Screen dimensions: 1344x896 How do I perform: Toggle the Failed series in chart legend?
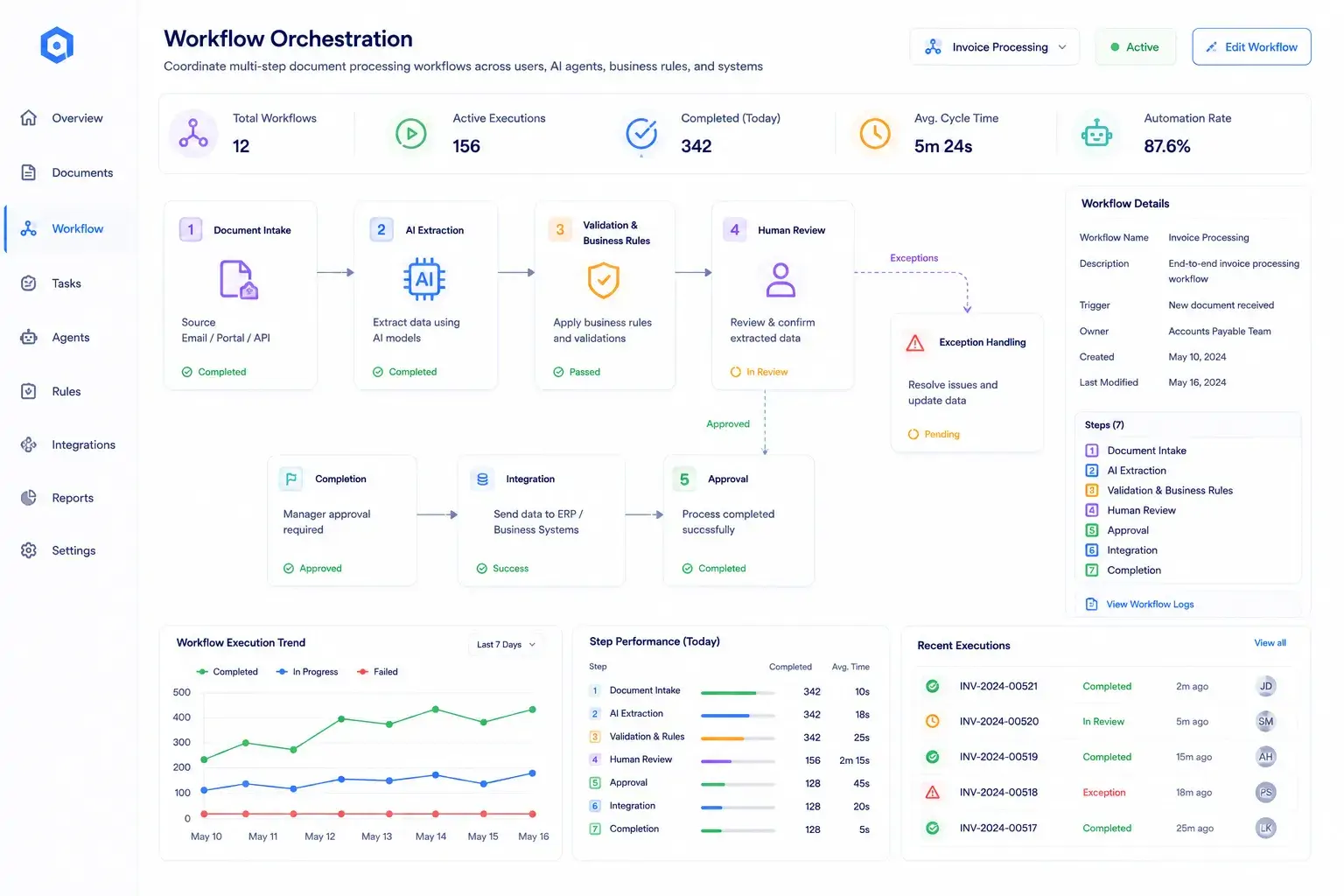[x=378, y=672]
